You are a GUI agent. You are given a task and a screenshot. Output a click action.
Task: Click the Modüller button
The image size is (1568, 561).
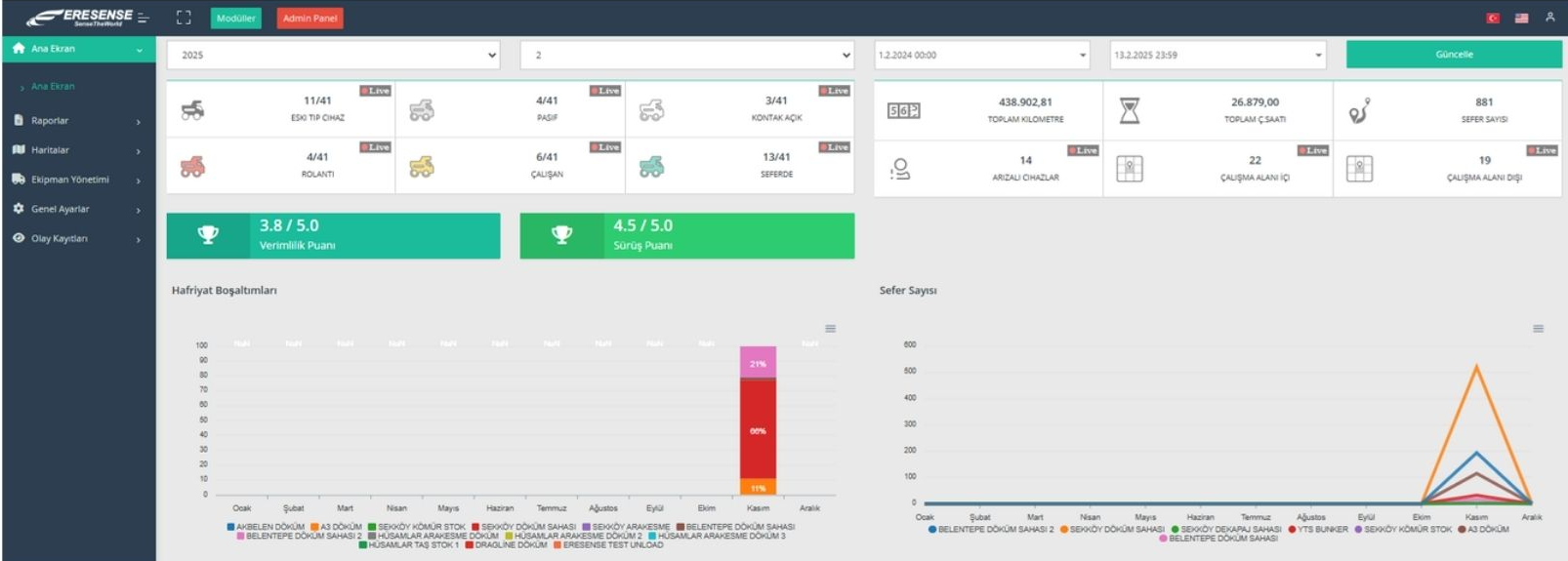point(236,18)
